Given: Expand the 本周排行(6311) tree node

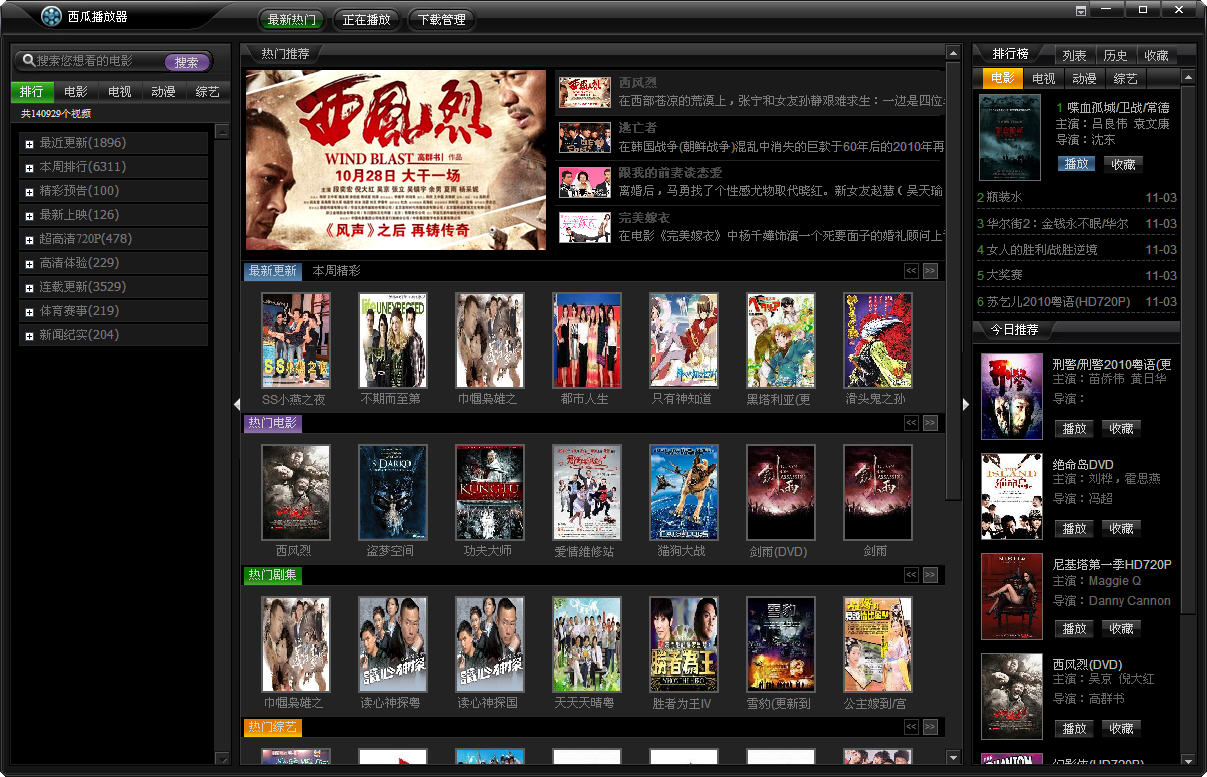Looking at the screenshot, I should (x=30, y=168).
